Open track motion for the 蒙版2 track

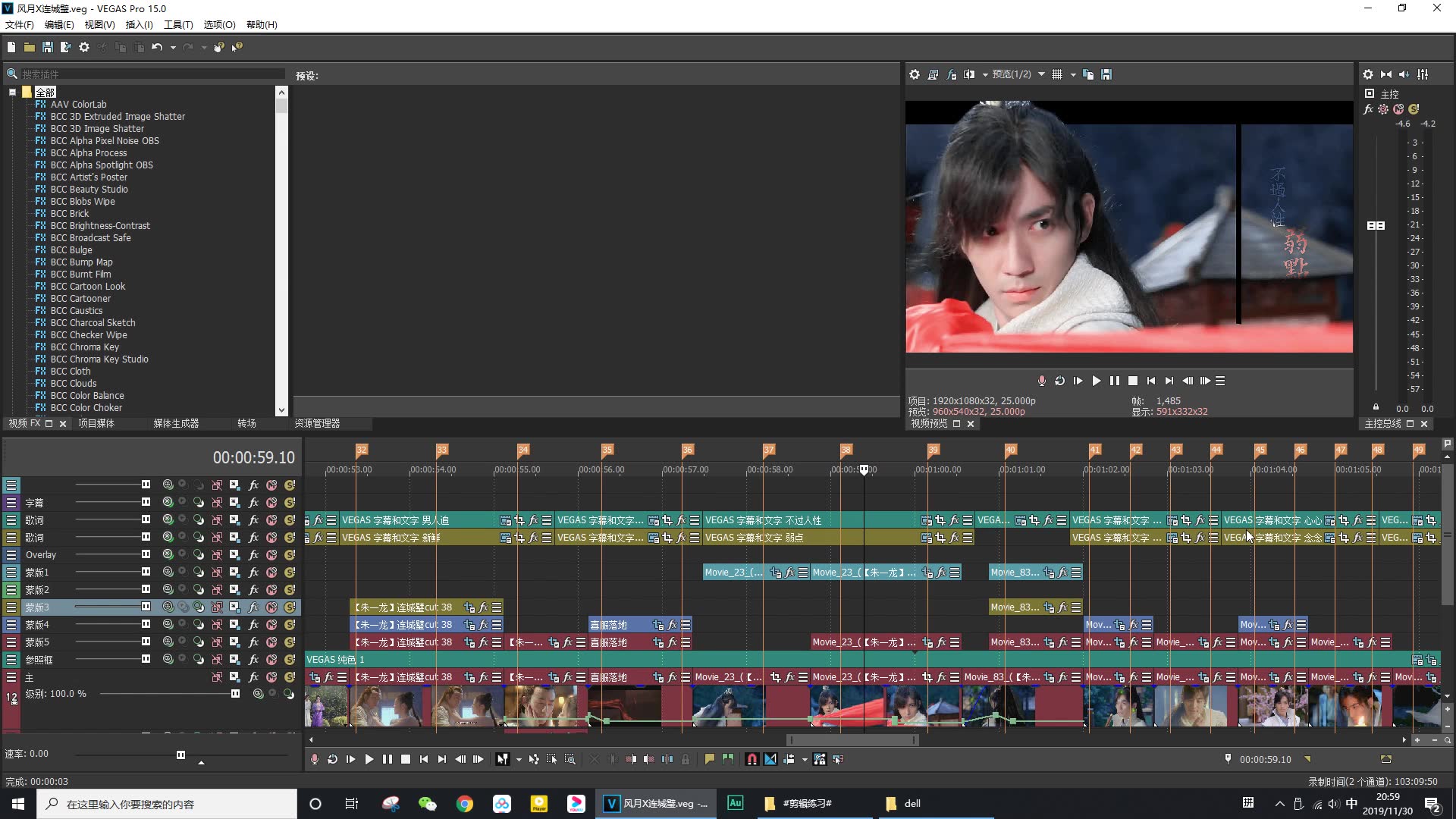click(235, 590)
